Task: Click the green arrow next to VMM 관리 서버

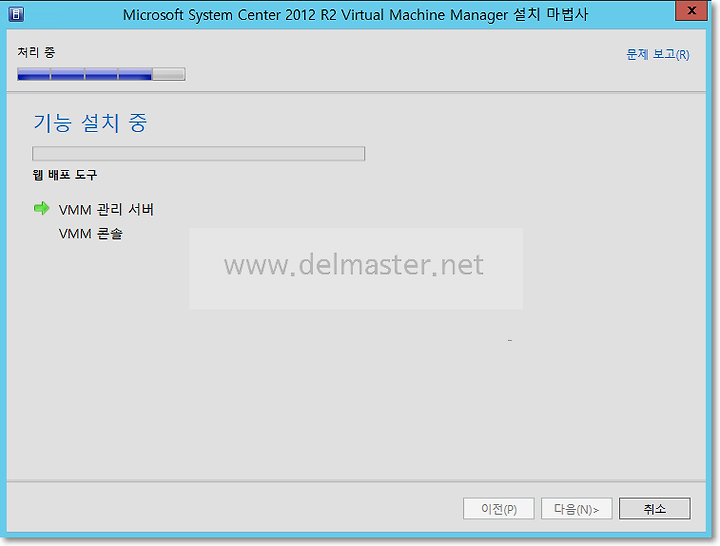Action: point(42,208)
